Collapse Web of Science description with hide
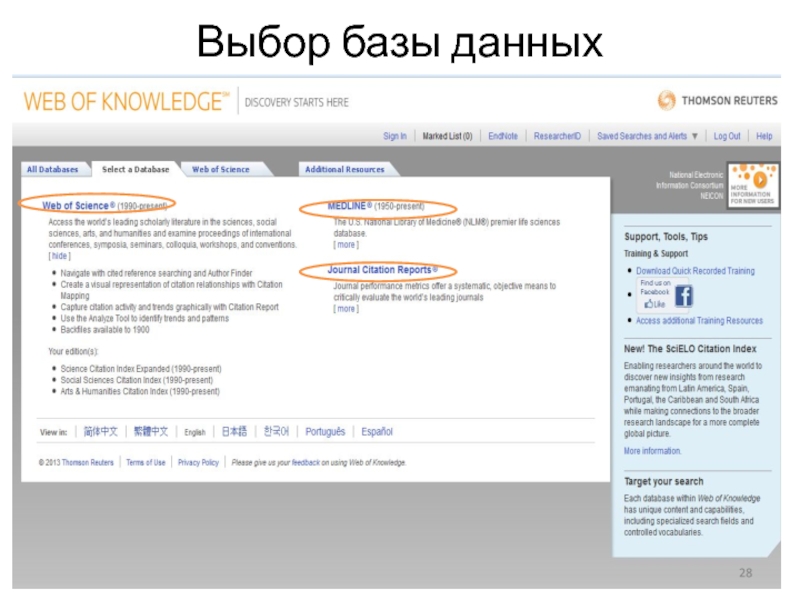This screenshot has width=800, height=600. (x=59, y=256)
